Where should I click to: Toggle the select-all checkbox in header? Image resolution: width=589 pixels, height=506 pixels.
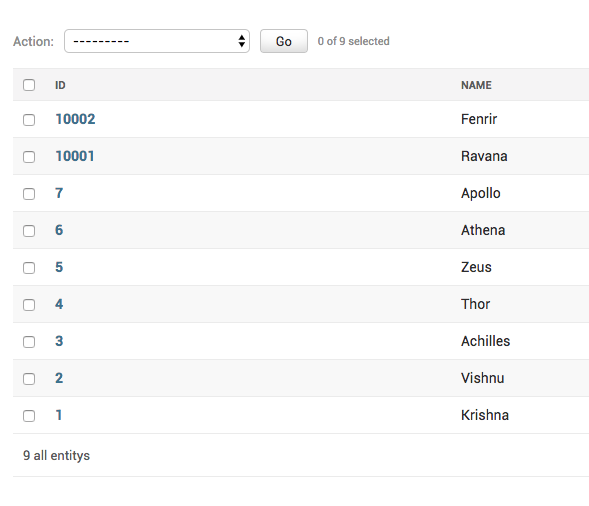[x=29, y=85]
